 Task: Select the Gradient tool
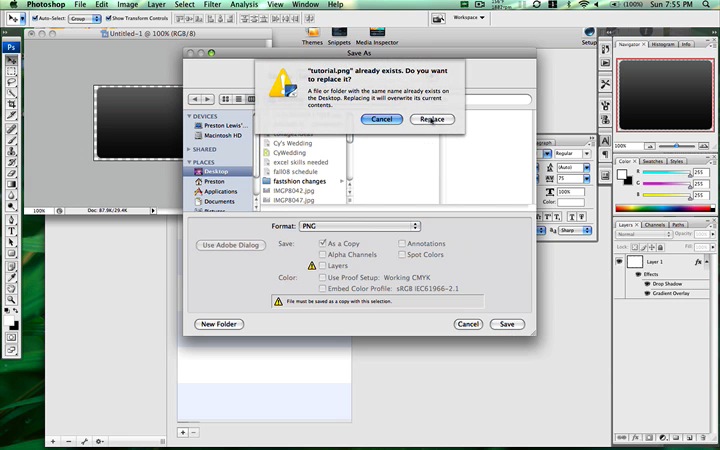[x=11, y=184]
